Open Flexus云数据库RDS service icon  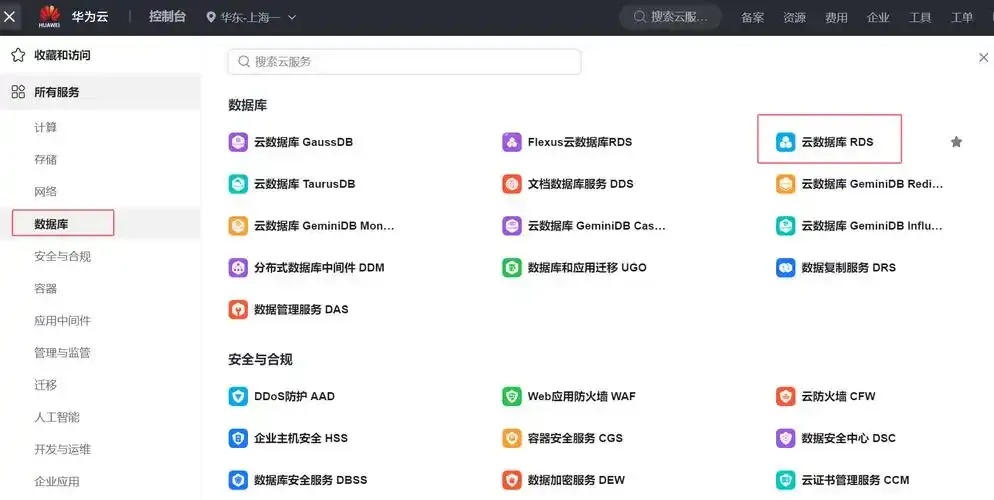click(512, 142)
